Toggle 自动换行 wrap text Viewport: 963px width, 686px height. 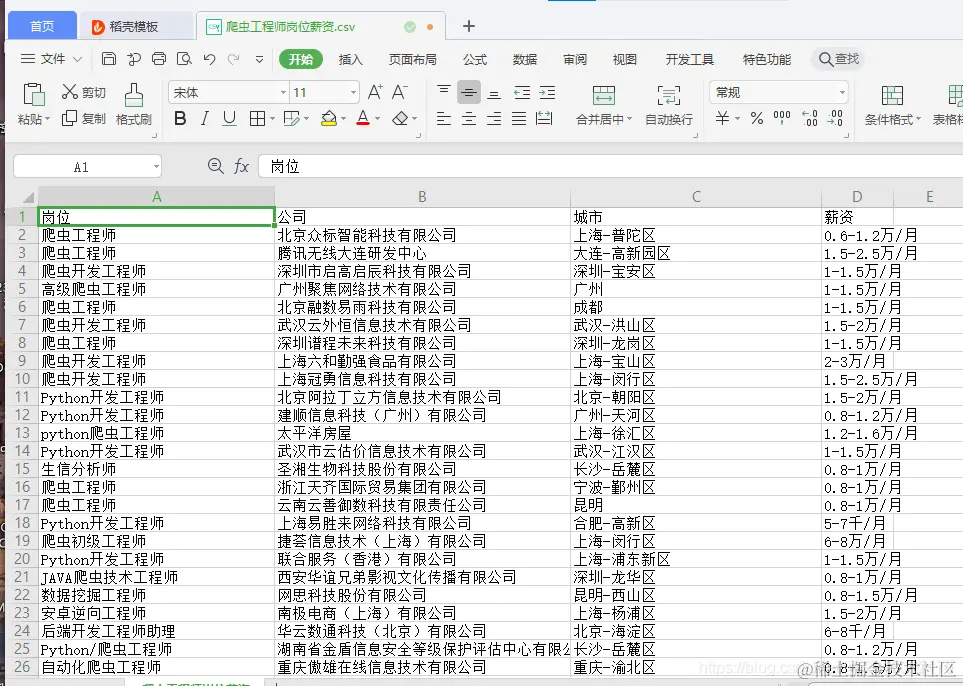tap(669, 104)
